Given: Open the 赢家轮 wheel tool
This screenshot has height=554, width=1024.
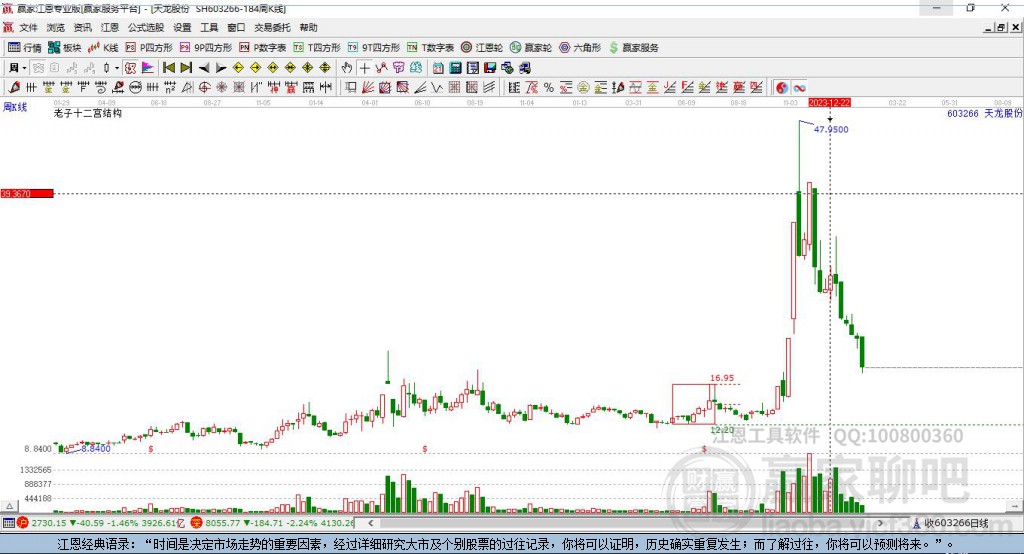Looking at the screenshot, I should 530,48.
